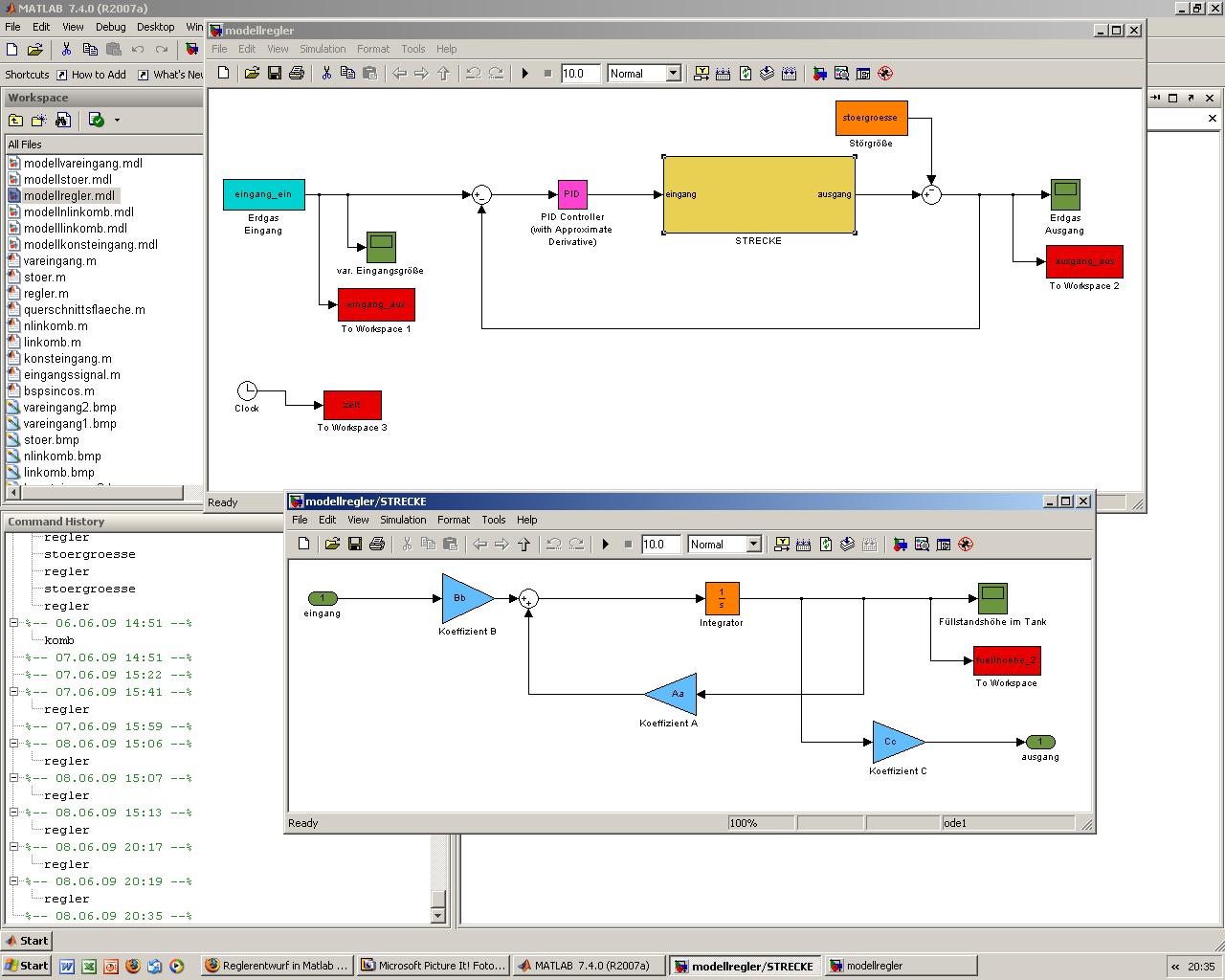Open MATLAB Desktop menu

pos(155,27)
